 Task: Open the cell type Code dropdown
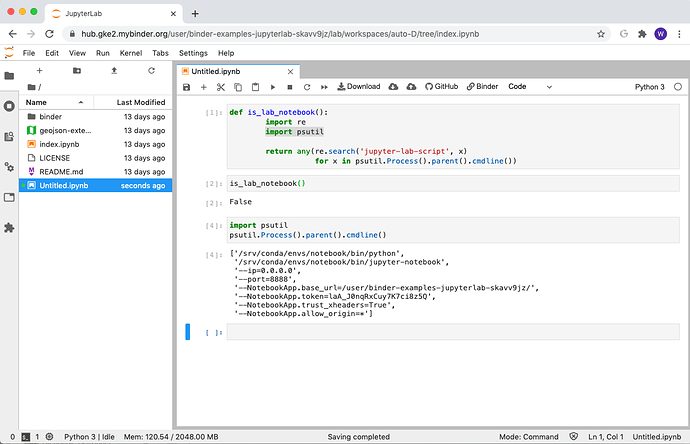pyautogui.click(x=530, y=87)
